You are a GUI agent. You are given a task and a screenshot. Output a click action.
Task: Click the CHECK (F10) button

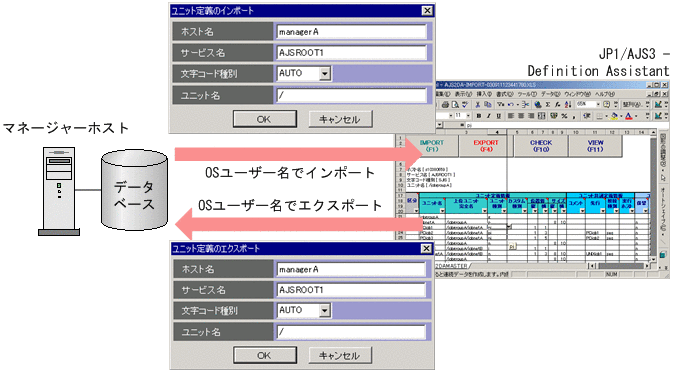tap(541, 146)
